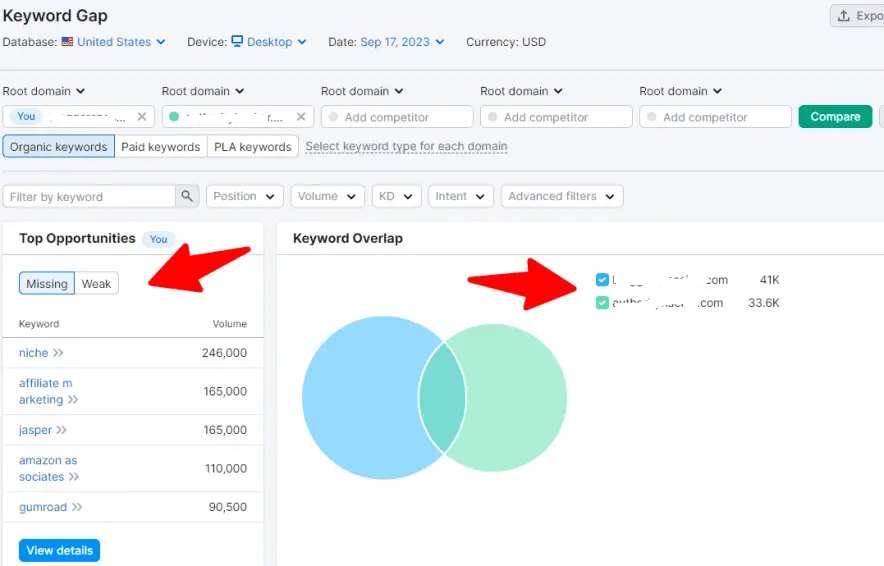Click the second Add competitor field
884x566 pixels.
[556, 117]
